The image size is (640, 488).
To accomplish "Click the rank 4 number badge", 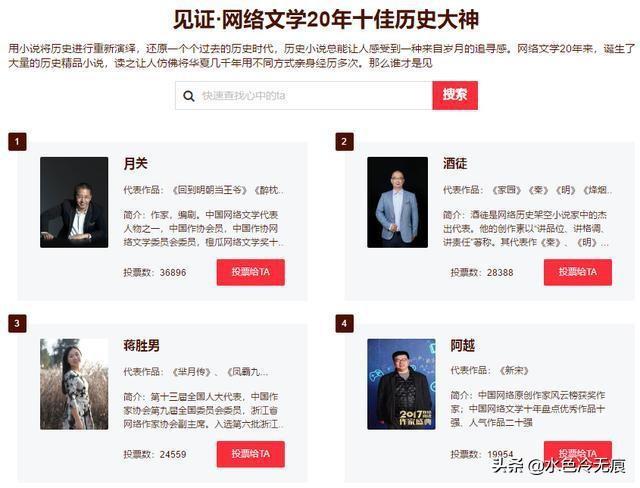I will [x=344, y=324].
